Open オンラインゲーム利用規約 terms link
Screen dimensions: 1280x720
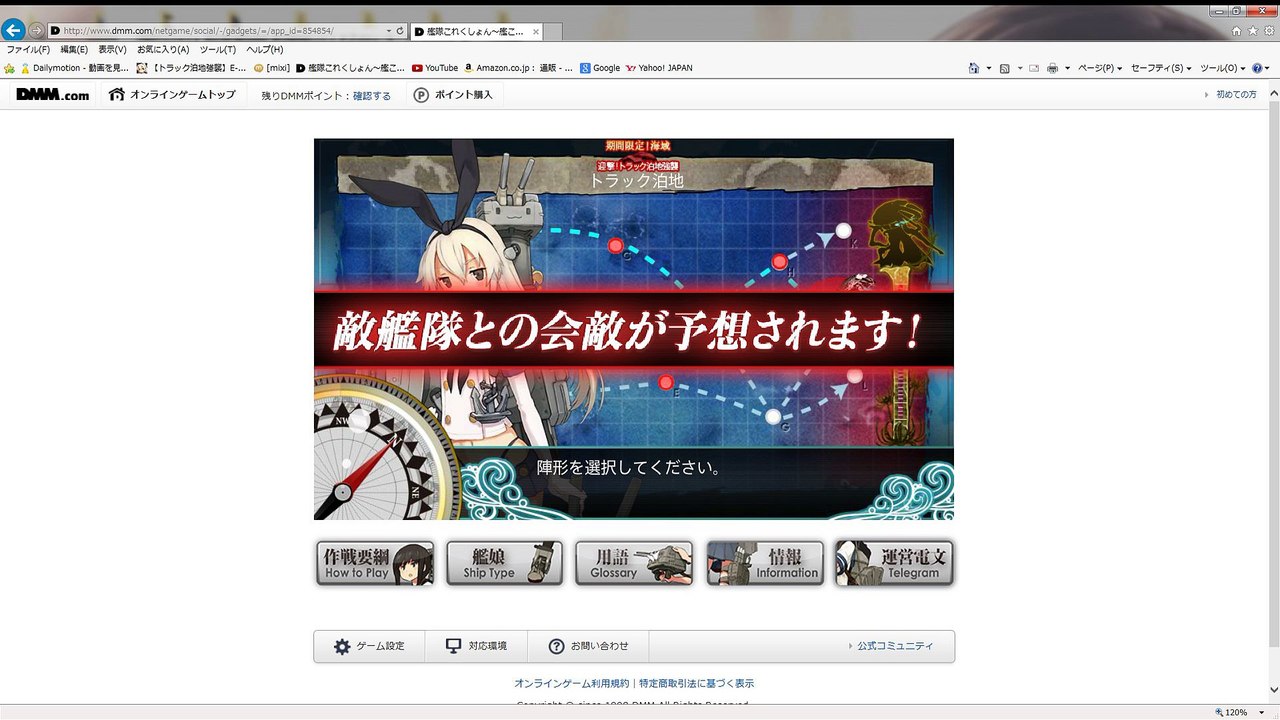[572, 684]
